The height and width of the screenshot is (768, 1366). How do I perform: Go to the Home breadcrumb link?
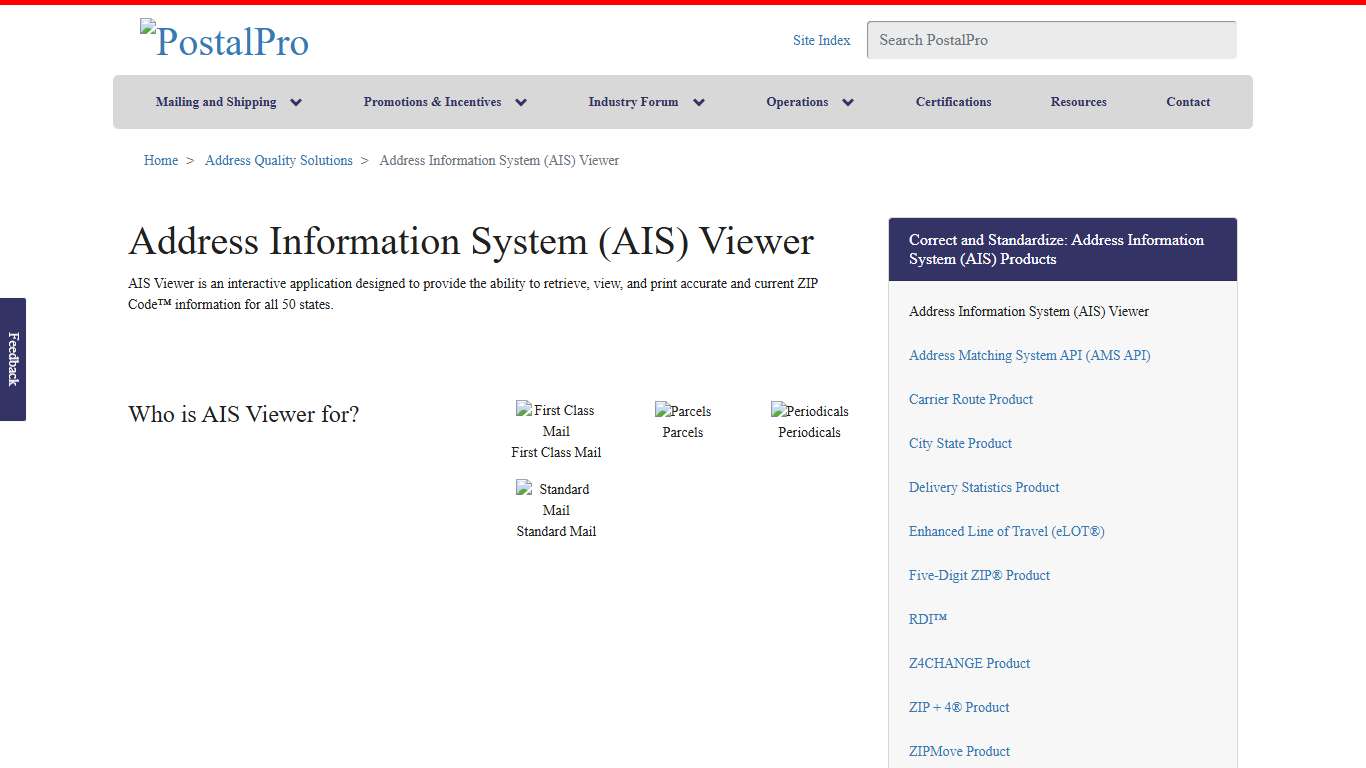(160, 160)
